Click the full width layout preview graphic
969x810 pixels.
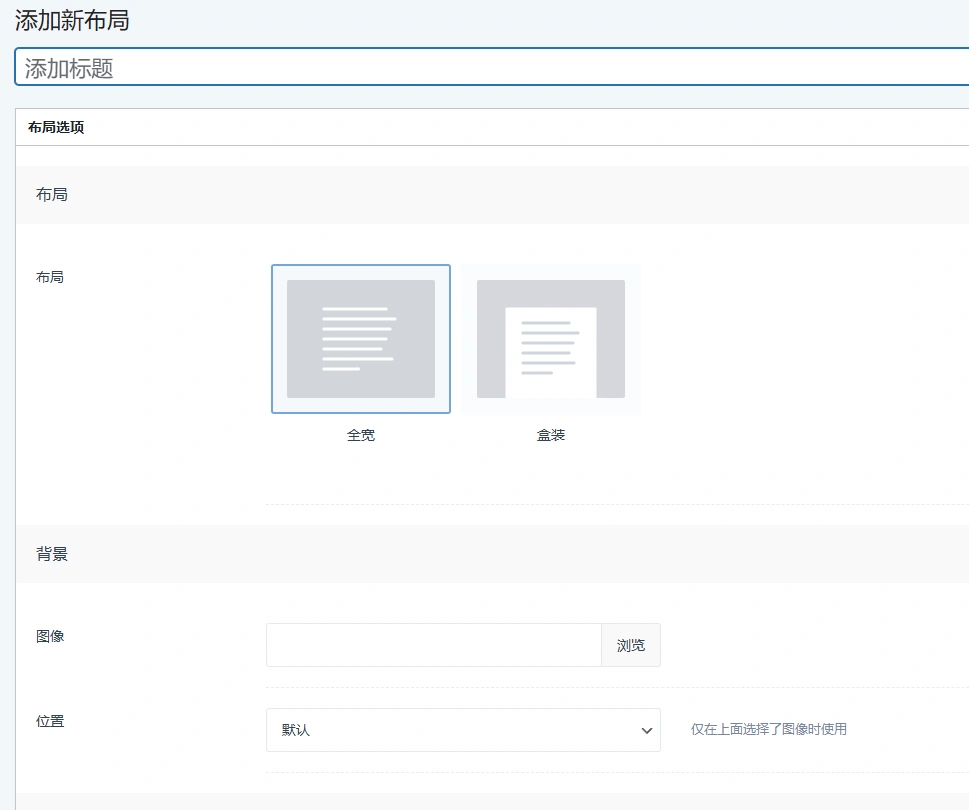[360, 338]
